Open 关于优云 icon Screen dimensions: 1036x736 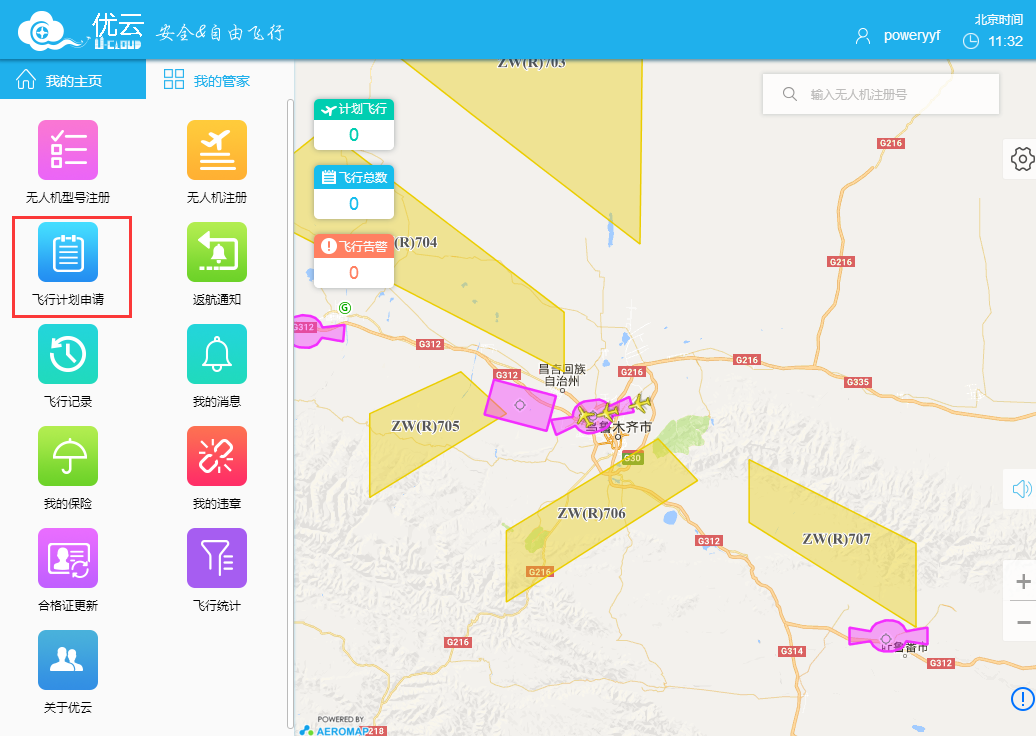[x=68, y=660]
